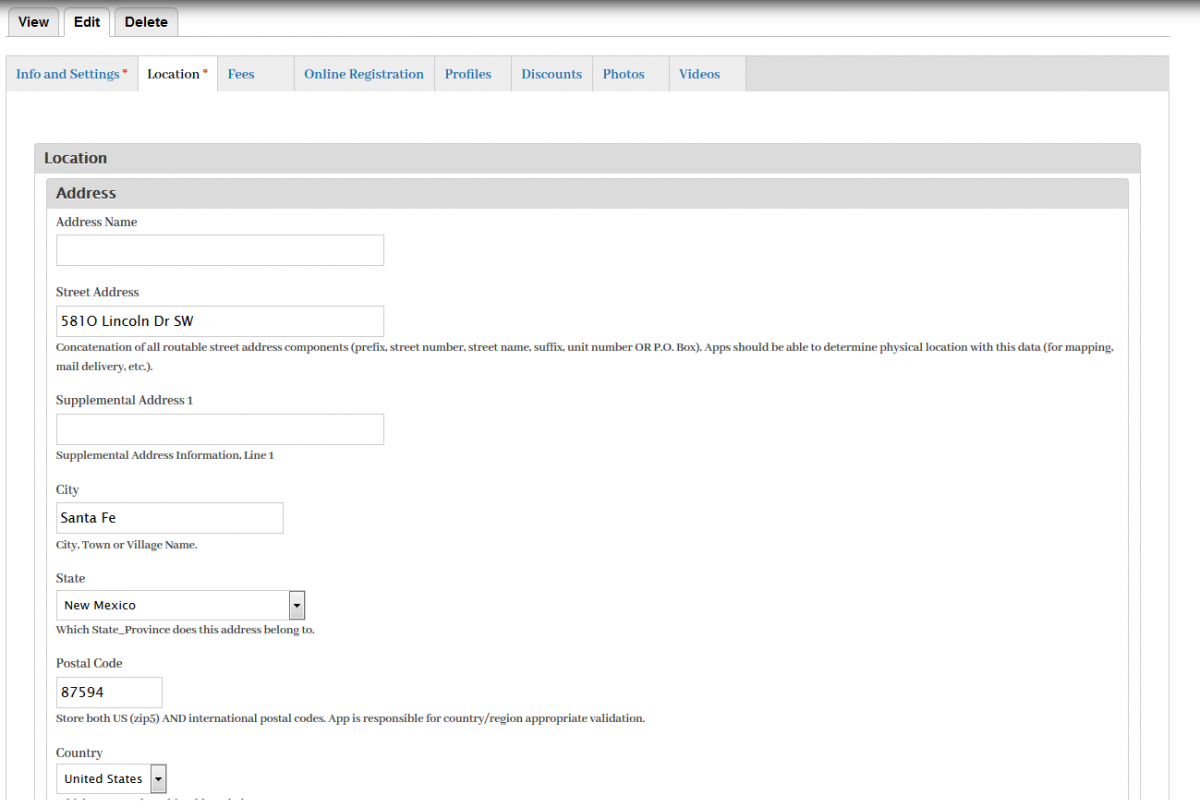
Task: Collapse the Location section header bar
Action: tap(76, 158)
